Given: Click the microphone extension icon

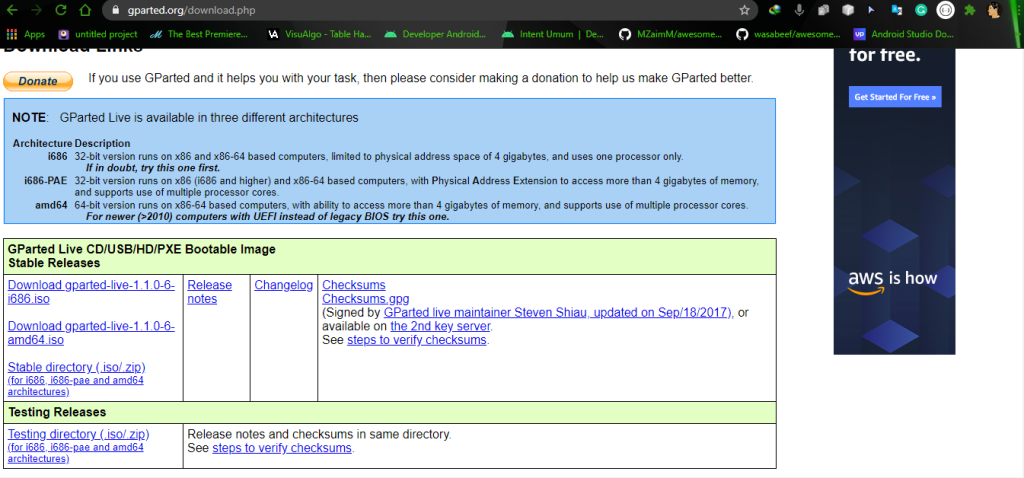Looking at the screenshot, I should click(x=799, y=10).
